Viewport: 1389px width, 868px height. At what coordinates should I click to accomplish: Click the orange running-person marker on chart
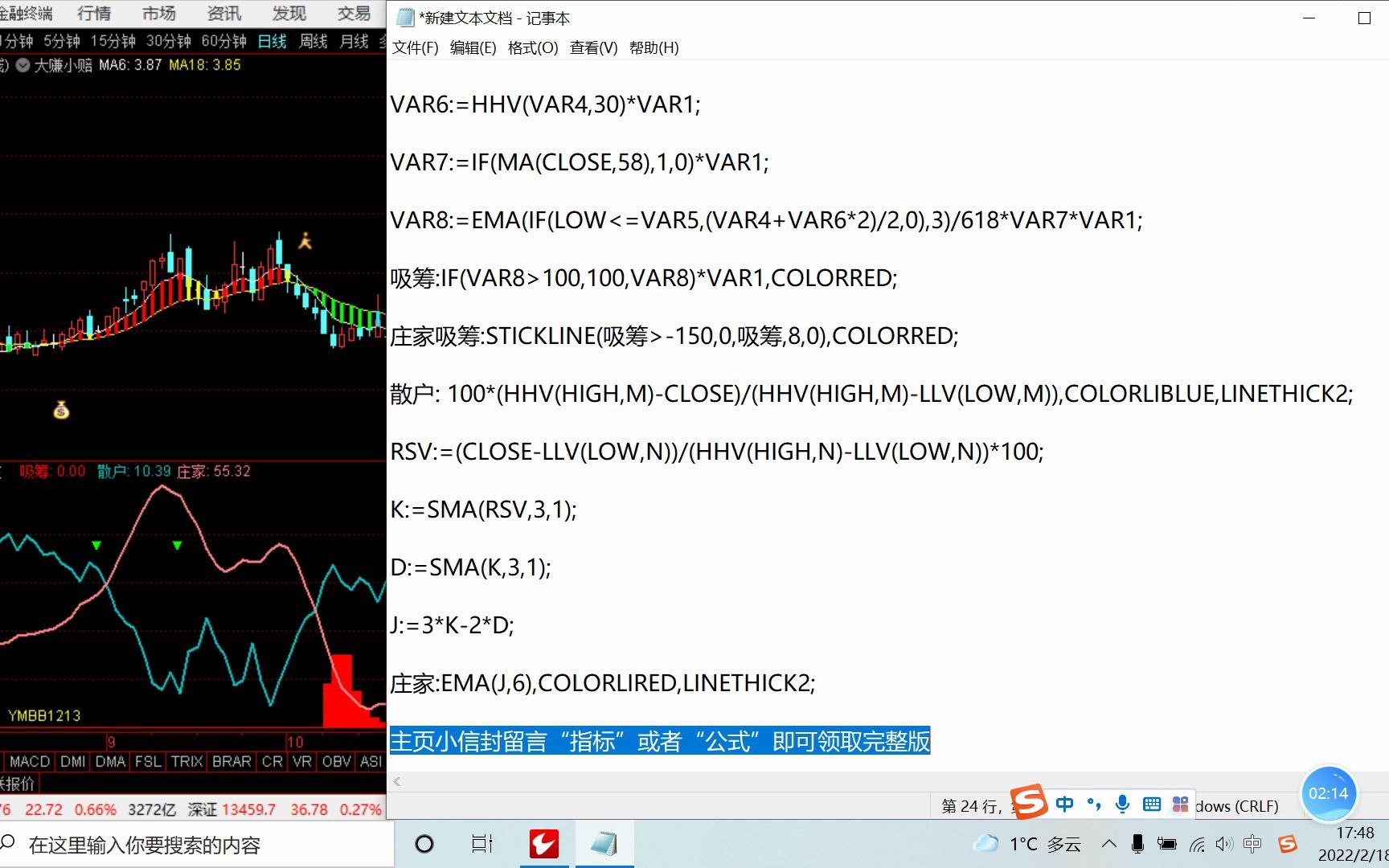(305, 240)
